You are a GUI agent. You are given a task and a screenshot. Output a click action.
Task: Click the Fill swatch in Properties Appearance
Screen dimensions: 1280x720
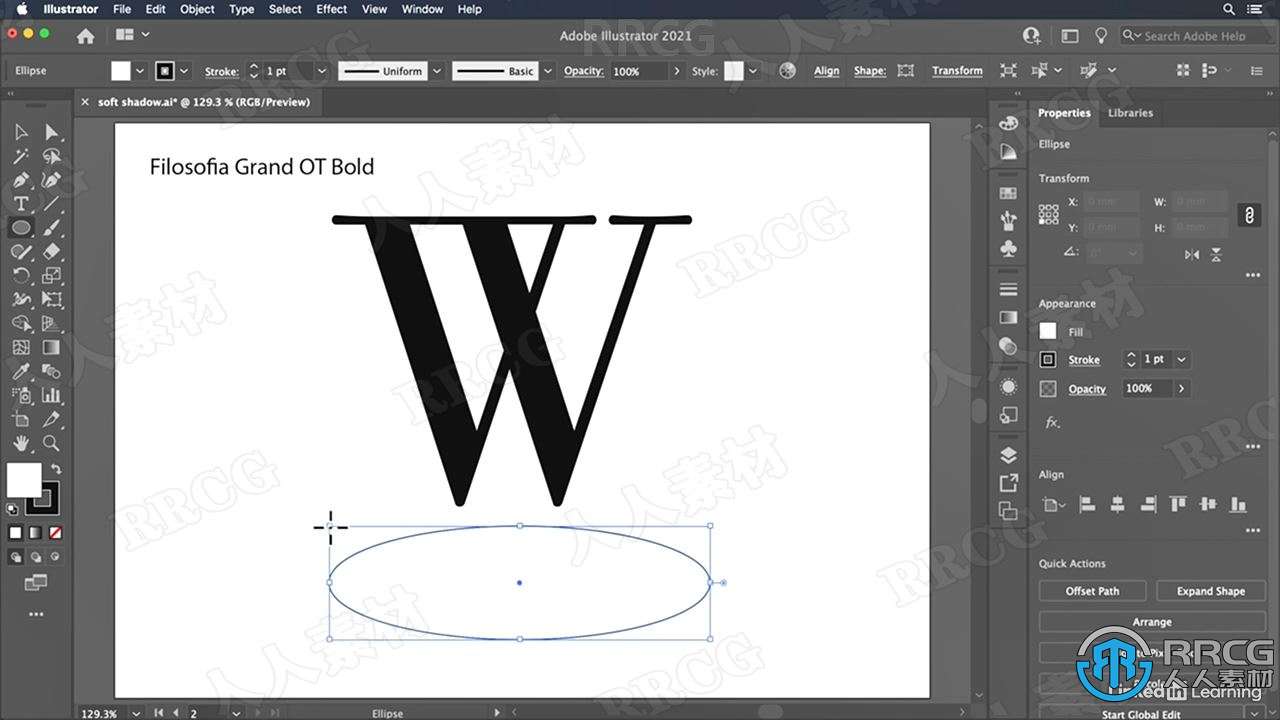pos(1048,331)
